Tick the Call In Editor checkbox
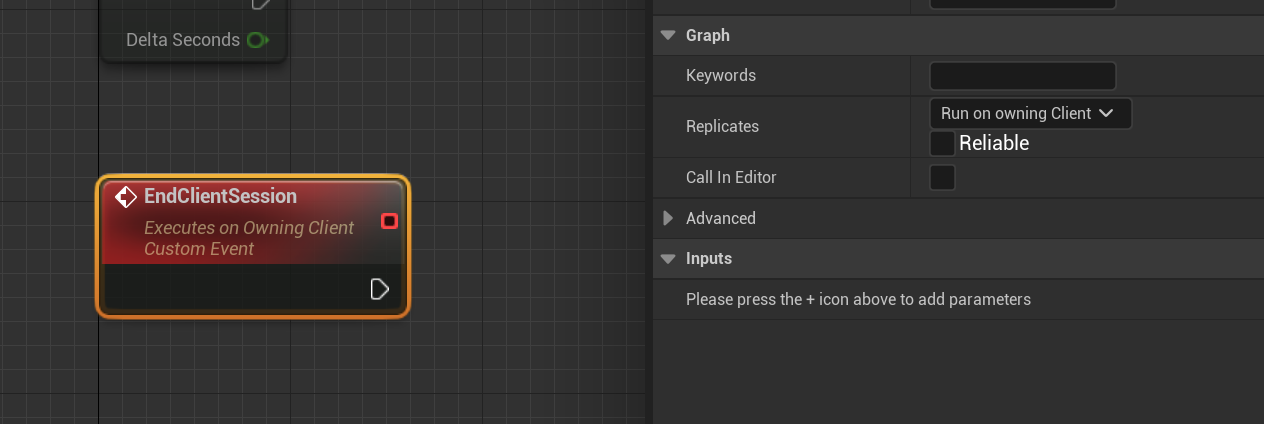The height and width of the screenshot is (424, 1264). (942, 177)
